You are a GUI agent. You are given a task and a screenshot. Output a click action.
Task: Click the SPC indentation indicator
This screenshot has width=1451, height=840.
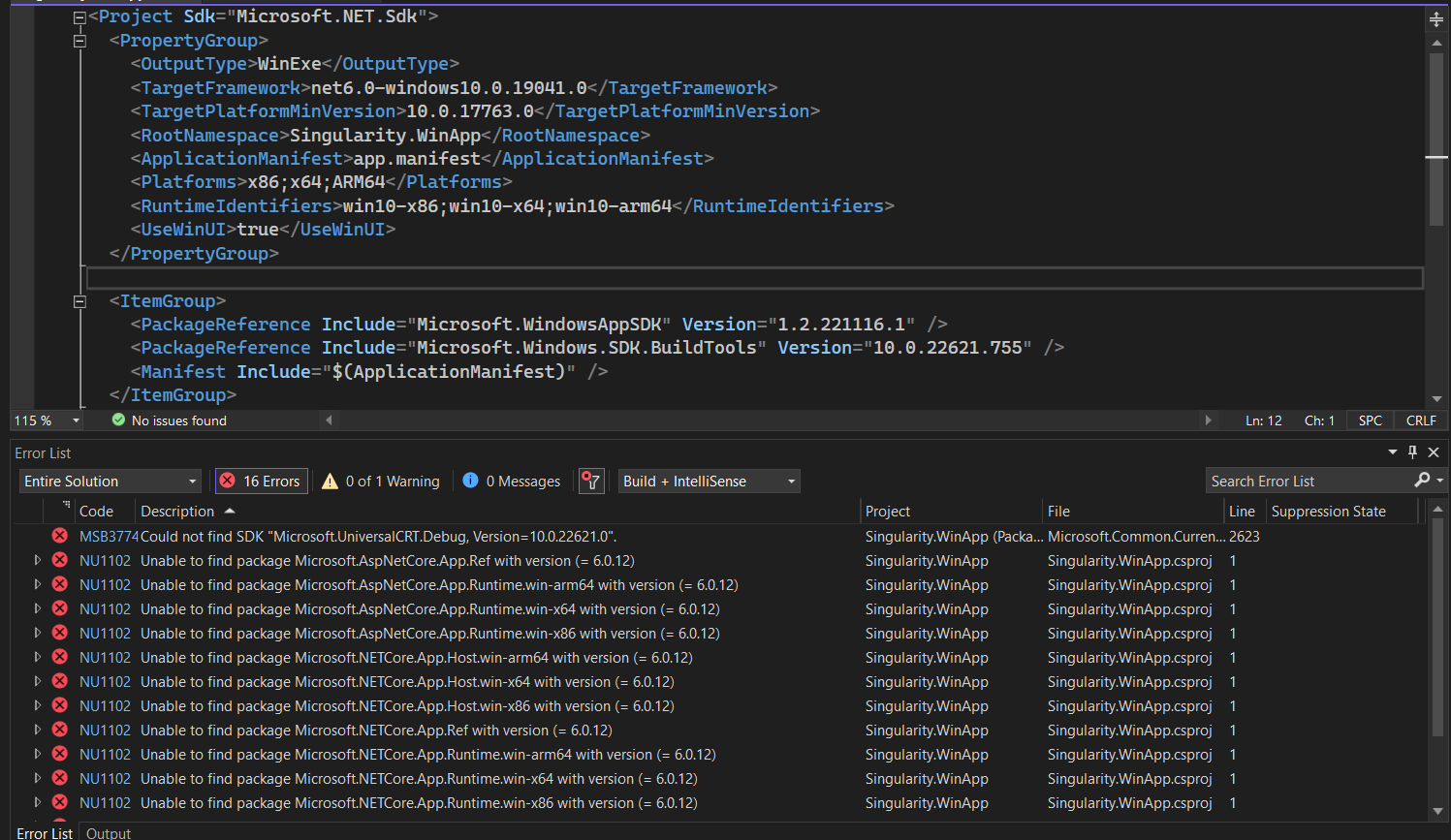(x=1370, y=420)
